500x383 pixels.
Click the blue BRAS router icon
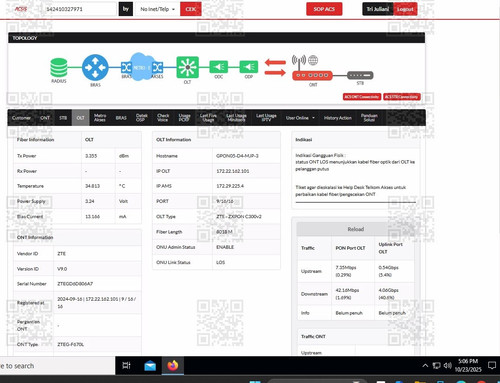tap(95, 68)
